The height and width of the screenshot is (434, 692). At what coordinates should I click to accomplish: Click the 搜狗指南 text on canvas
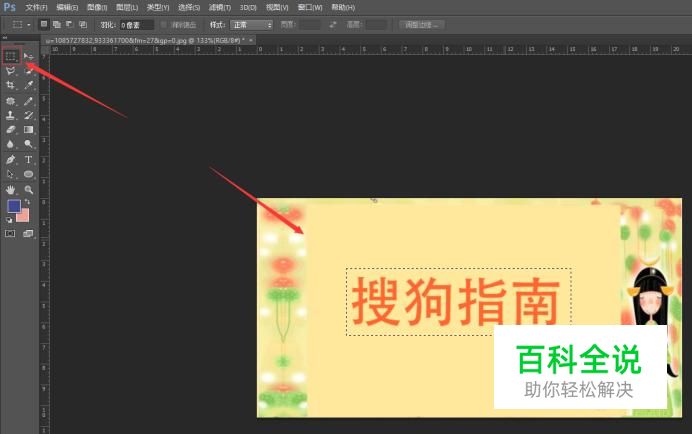455,301
